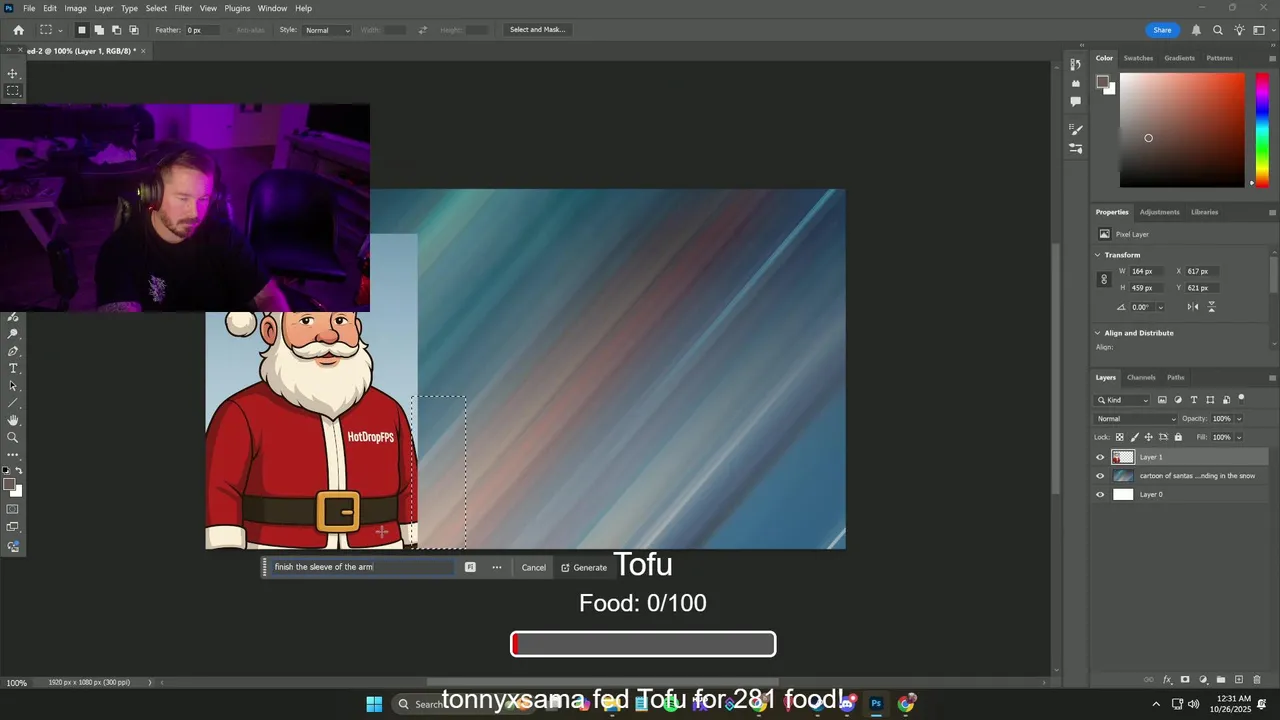
Task: Hide the cartoon of santas layer
Action: pos(1100,476)
